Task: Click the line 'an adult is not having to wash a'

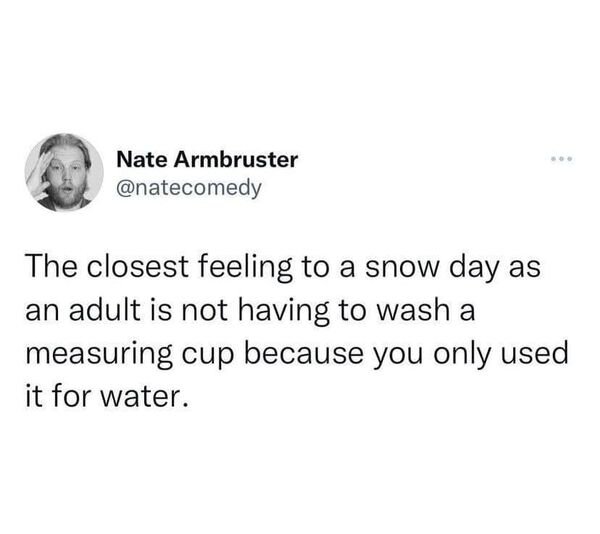Action: pyautogui.click(x=251, y=311)
